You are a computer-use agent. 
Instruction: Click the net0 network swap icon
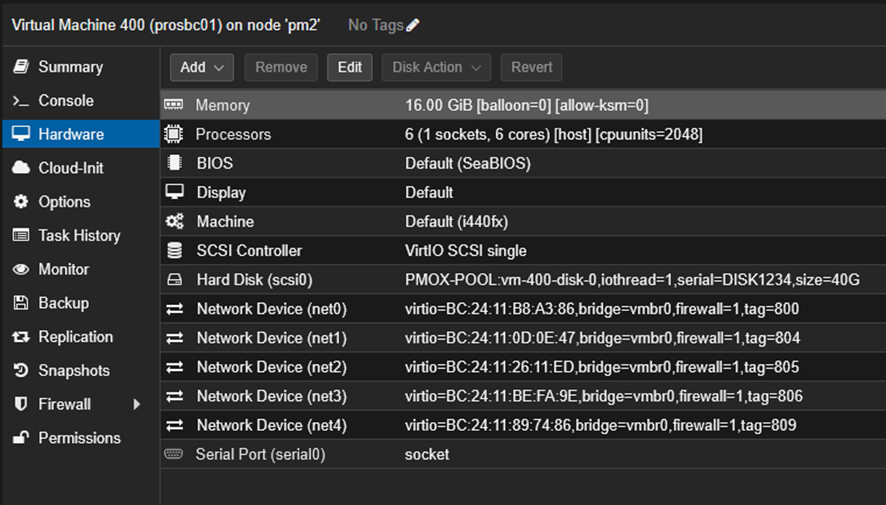point(174,309)
